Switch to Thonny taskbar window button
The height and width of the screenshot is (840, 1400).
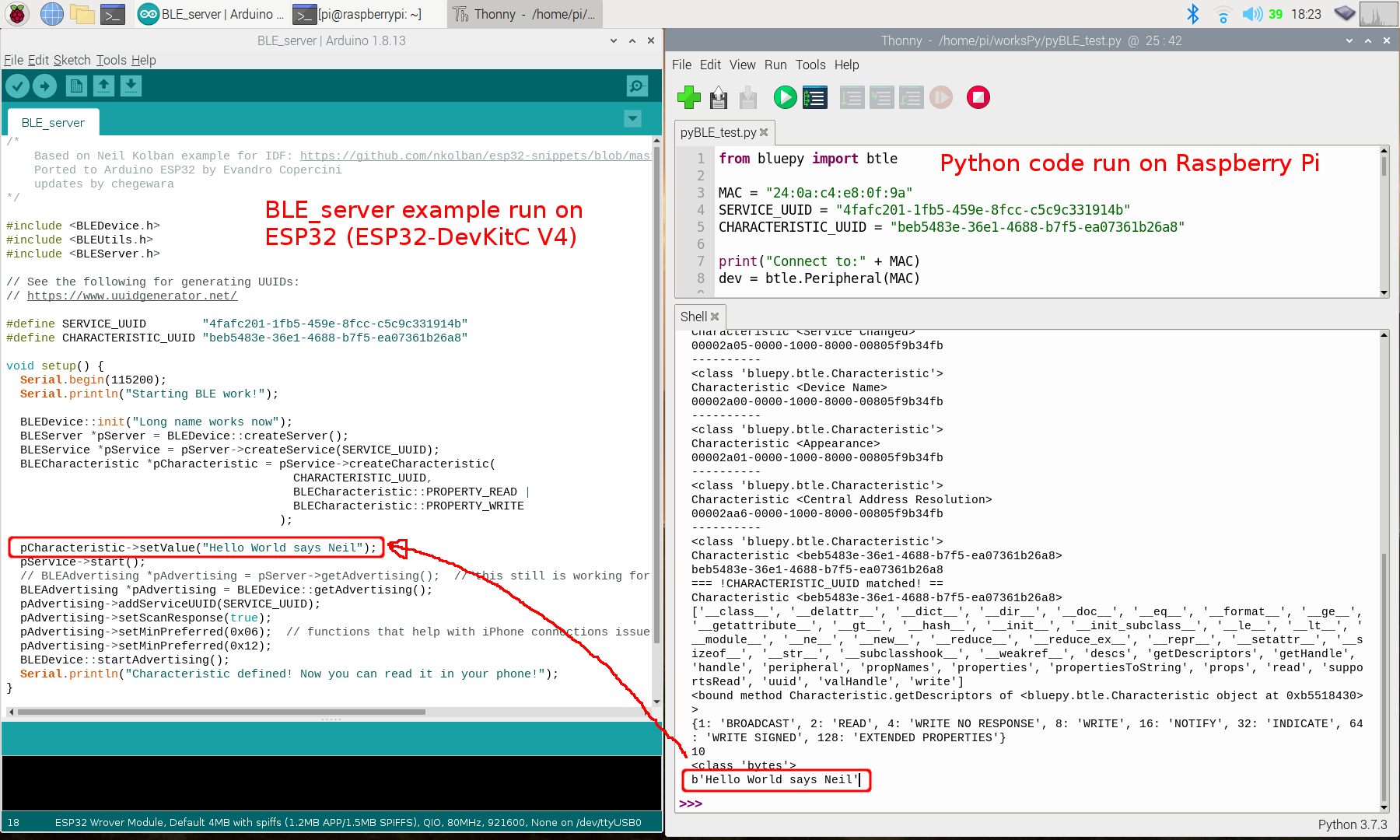pos(526,14)
